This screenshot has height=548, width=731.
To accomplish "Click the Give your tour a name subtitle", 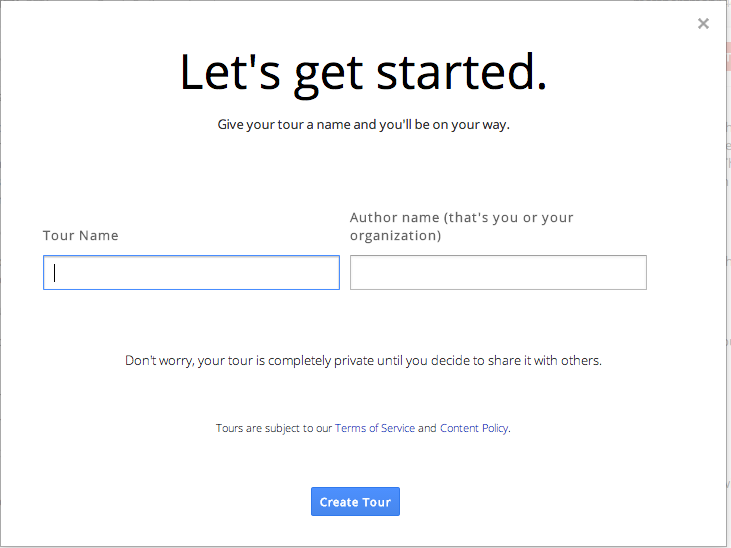I will pyautogui.click(x=363, y=125).
